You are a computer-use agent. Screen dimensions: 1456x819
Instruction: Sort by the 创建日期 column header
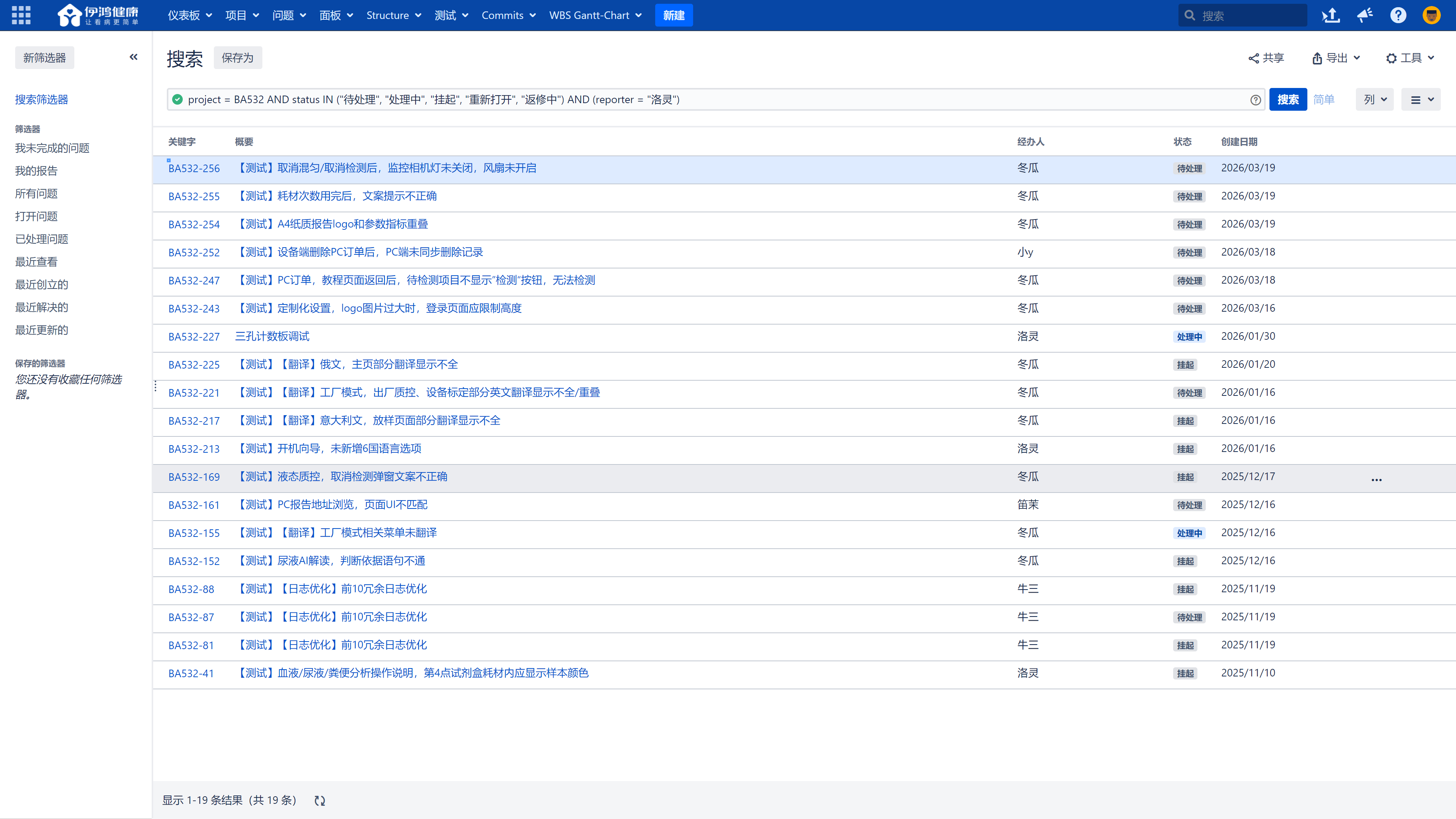[1239, 142]
